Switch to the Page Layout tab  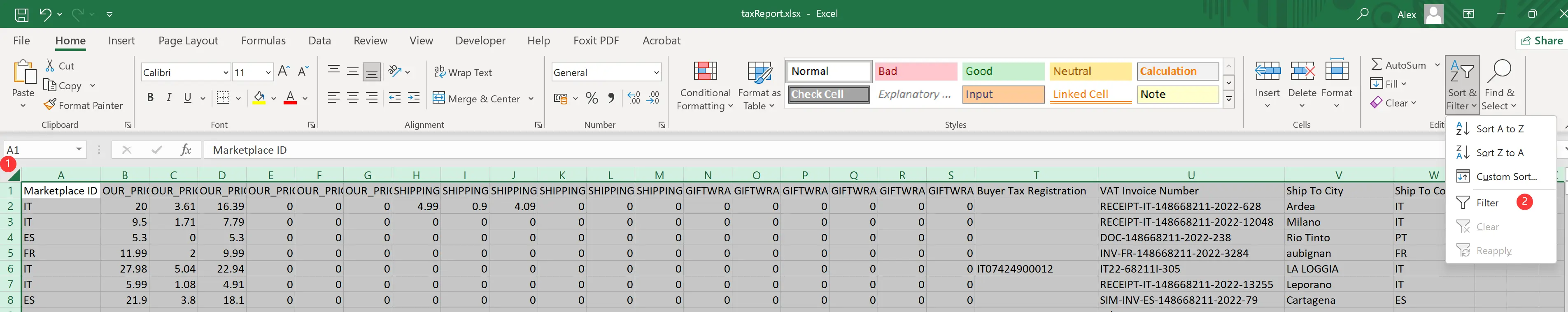coord(187,41)
